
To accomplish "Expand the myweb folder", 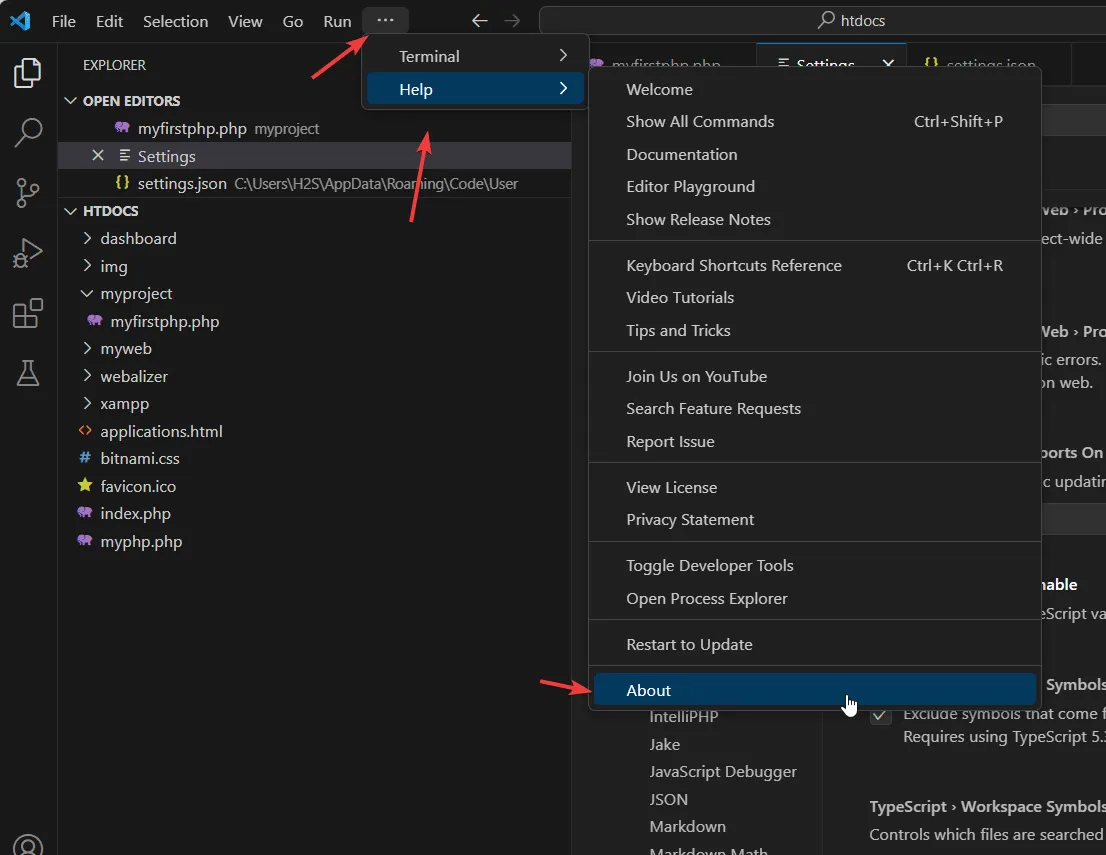I will (x=87, y=348).
